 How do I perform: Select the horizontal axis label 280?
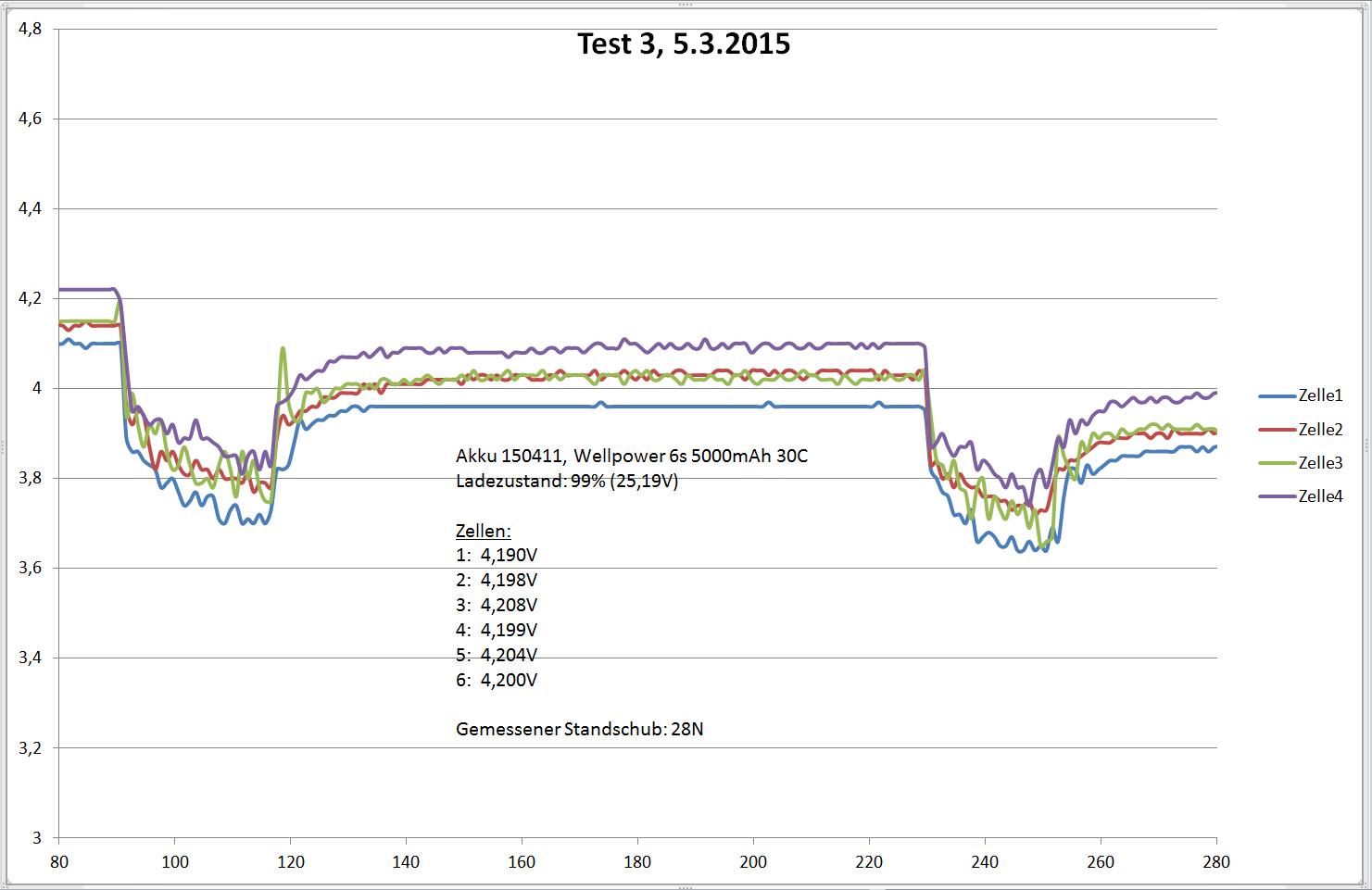click(1215, 862)
